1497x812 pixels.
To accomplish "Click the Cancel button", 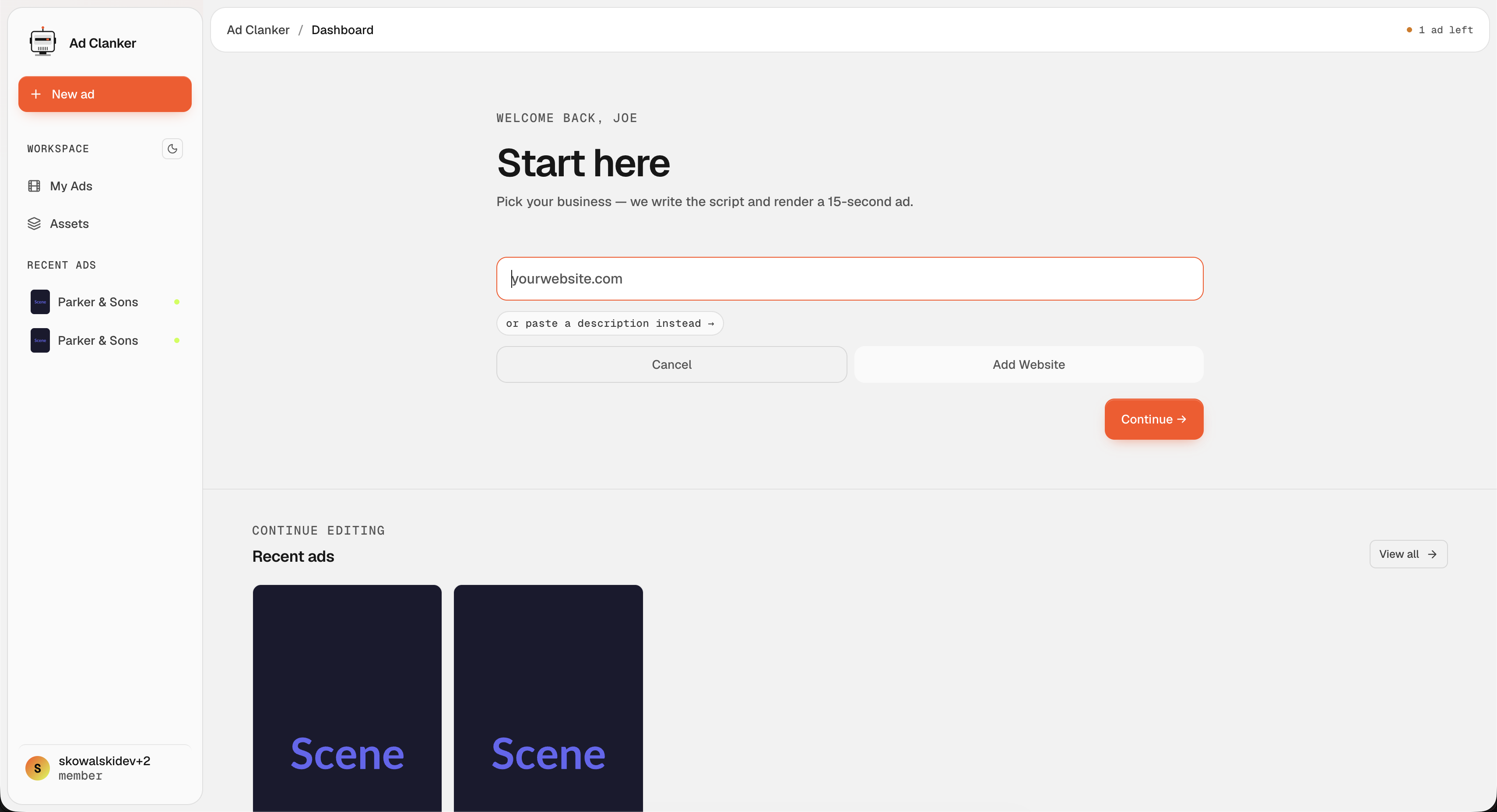I will (671, 365).
